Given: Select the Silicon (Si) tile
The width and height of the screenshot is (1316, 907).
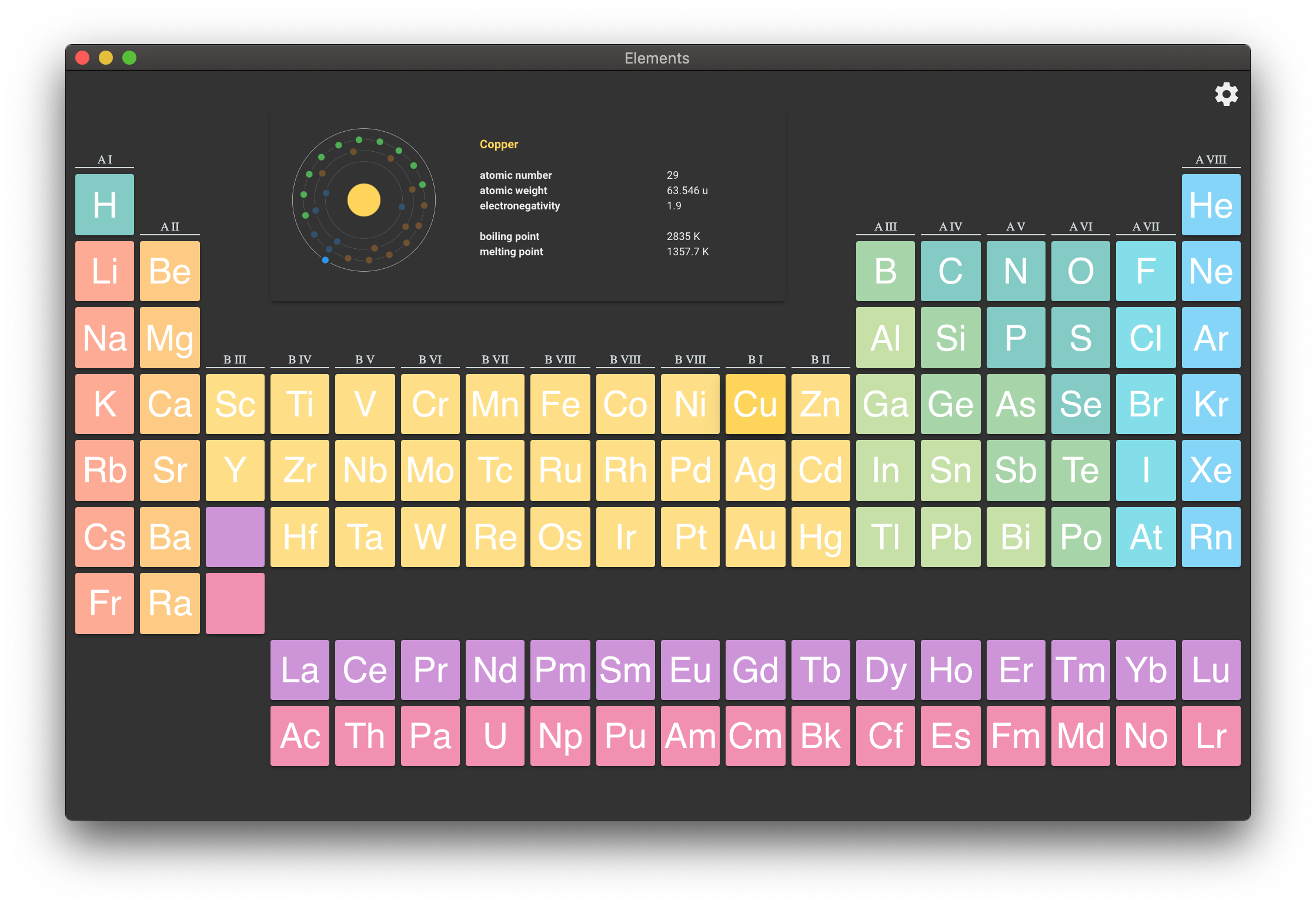Looking at the screenshot, I should [x=950, y=338].
